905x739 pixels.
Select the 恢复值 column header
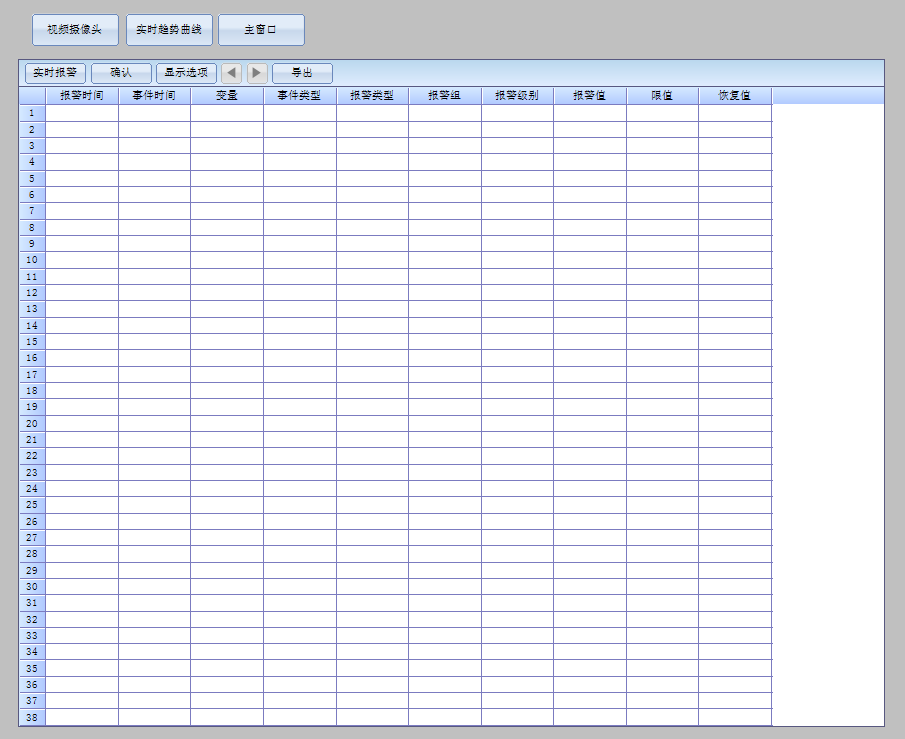coord(734,96)
